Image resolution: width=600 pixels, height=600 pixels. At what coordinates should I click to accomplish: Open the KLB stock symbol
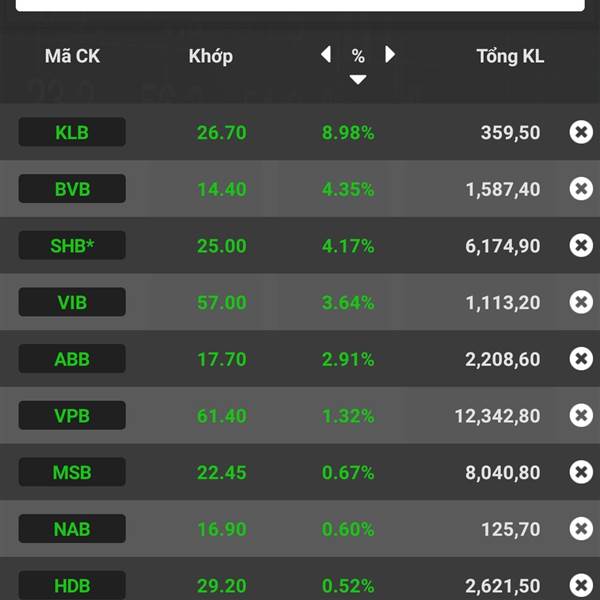point(72,132)
